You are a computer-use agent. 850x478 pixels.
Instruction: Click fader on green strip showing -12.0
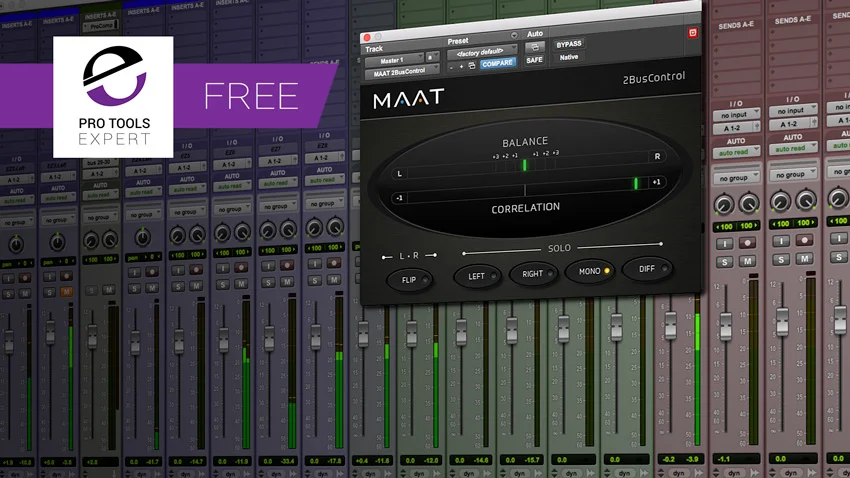tap(411, 333)
